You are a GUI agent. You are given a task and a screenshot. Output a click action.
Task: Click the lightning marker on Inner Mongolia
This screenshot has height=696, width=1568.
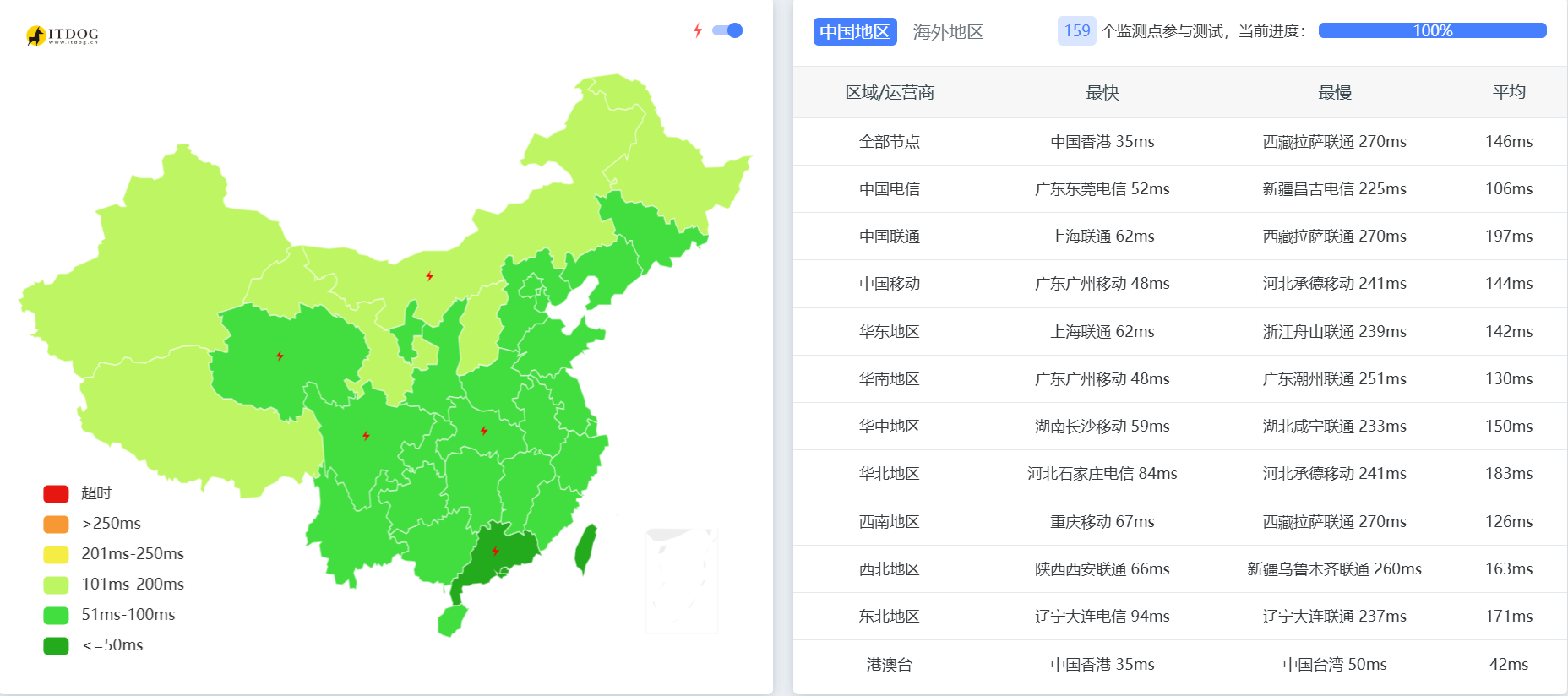click(430, 276)
